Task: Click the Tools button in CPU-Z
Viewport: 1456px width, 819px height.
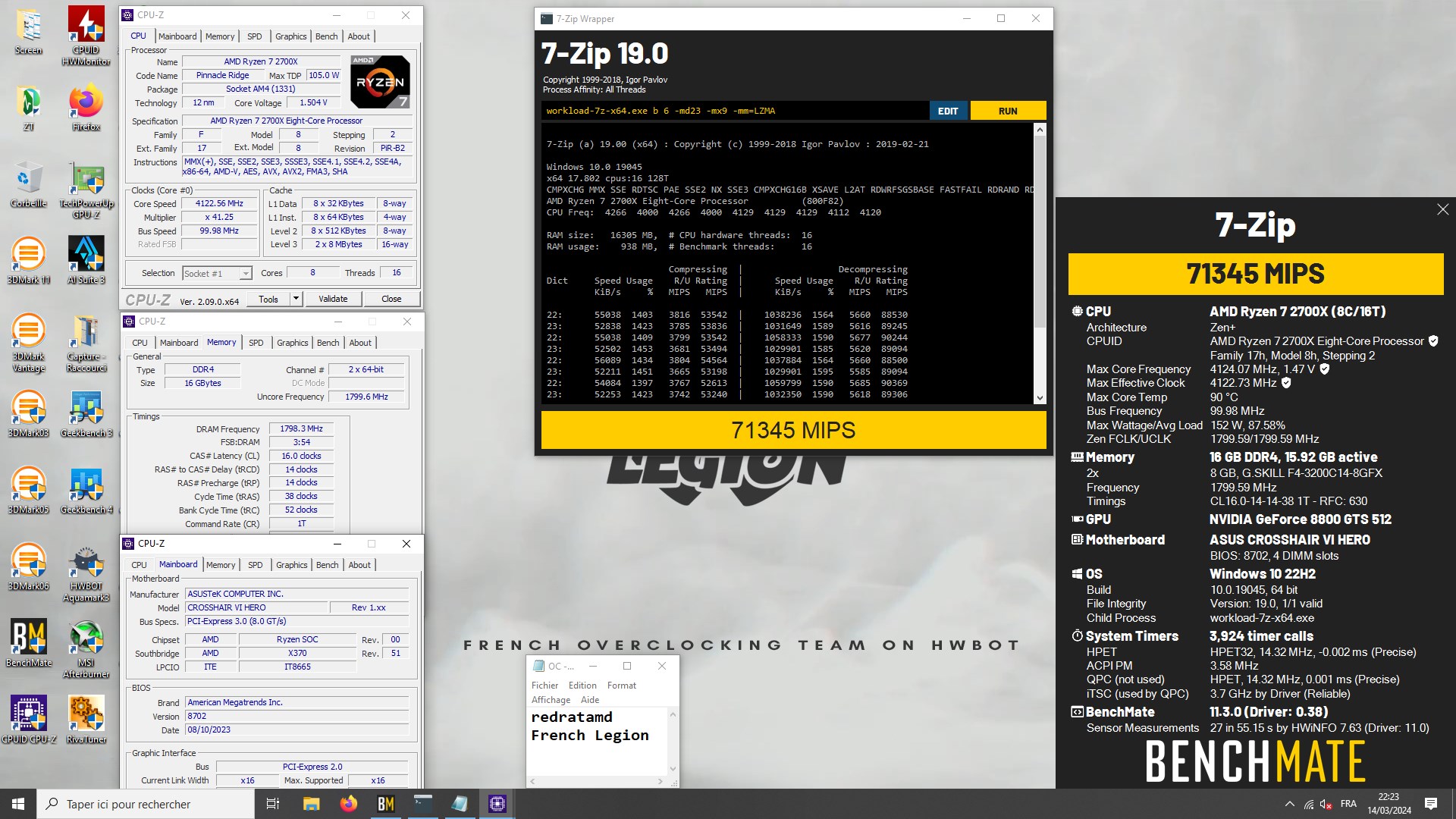Action: pos(268,299)
